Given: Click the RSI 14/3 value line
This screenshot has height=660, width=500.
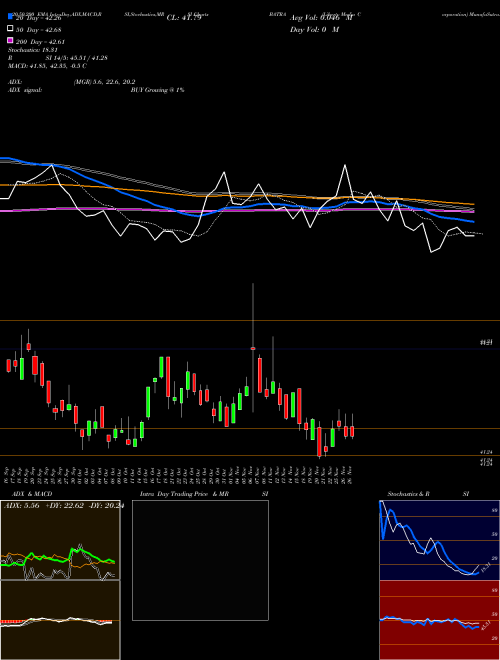Looking at the screenshot, I should click(58, 58).
